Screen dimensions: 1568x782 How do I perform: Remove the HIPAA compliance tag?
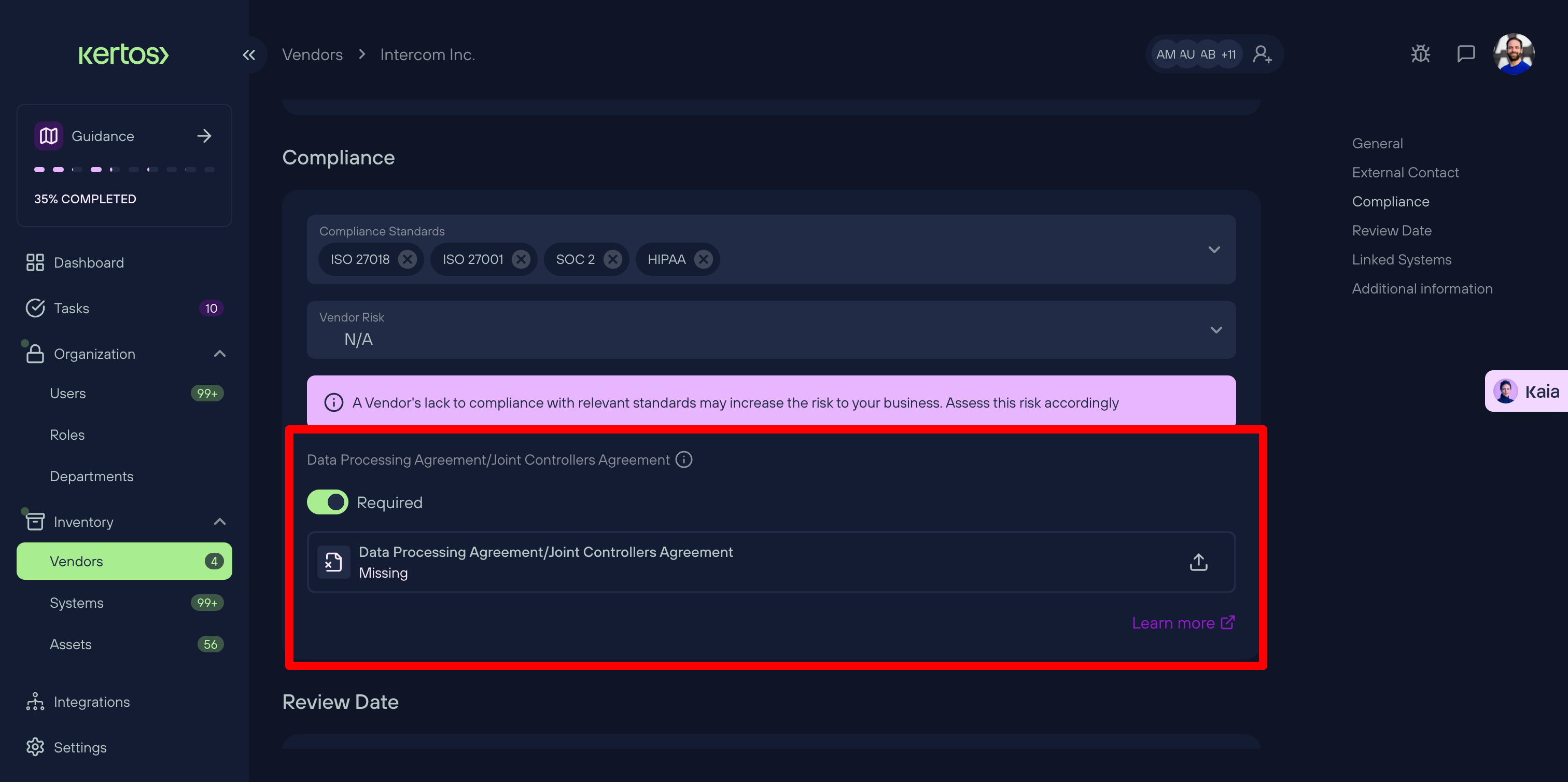point(703,259)
